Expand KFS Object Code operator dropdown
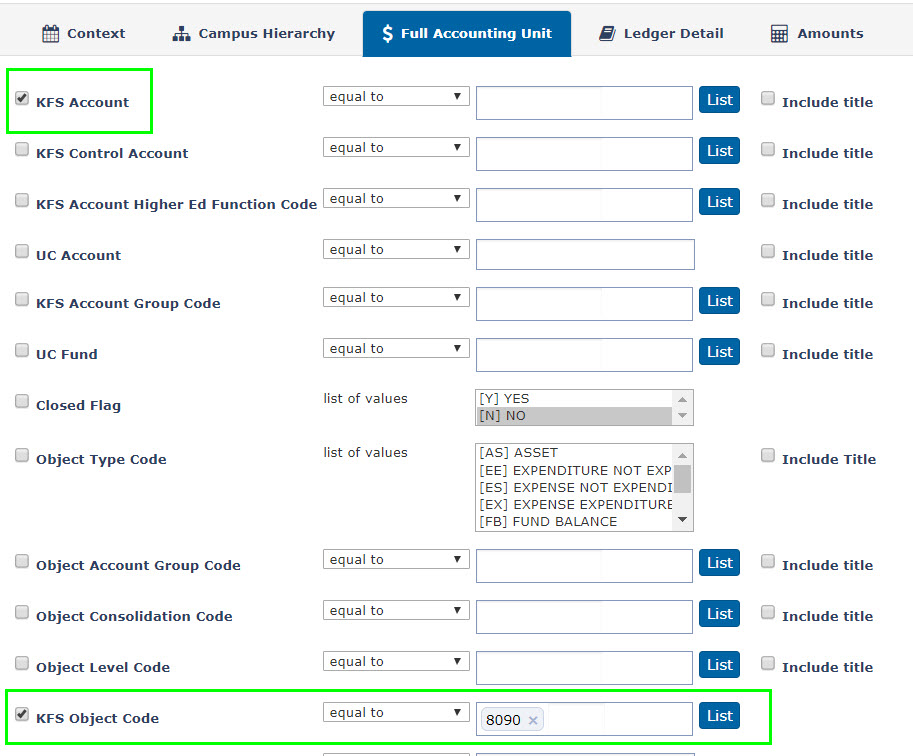Viewport: 913px width, 756px height. [x=396, y=713]
